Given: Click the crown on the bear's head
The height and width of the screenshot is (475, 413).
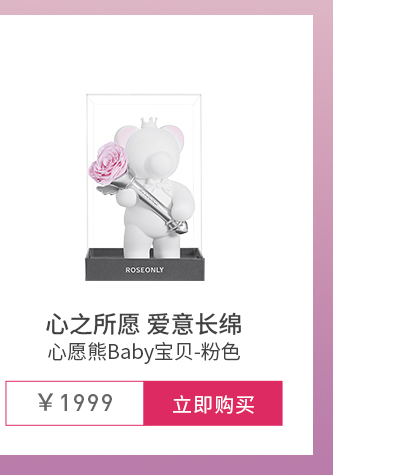Looking at the screenshot, I should tap(149, 123).
